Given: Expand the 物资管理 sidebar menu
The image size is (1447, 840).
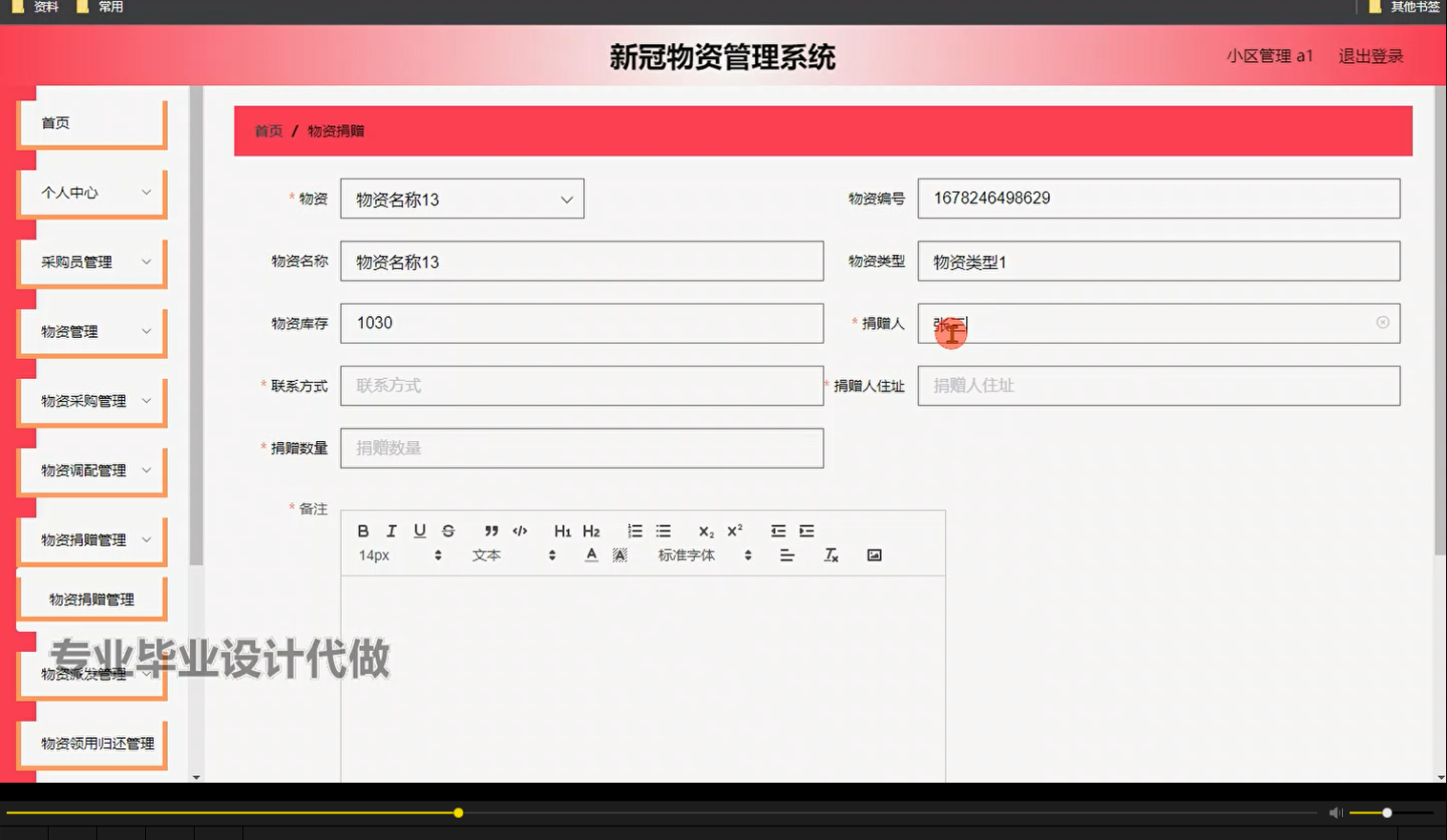Looking at the screenshot, I should [x=92, y=331].
